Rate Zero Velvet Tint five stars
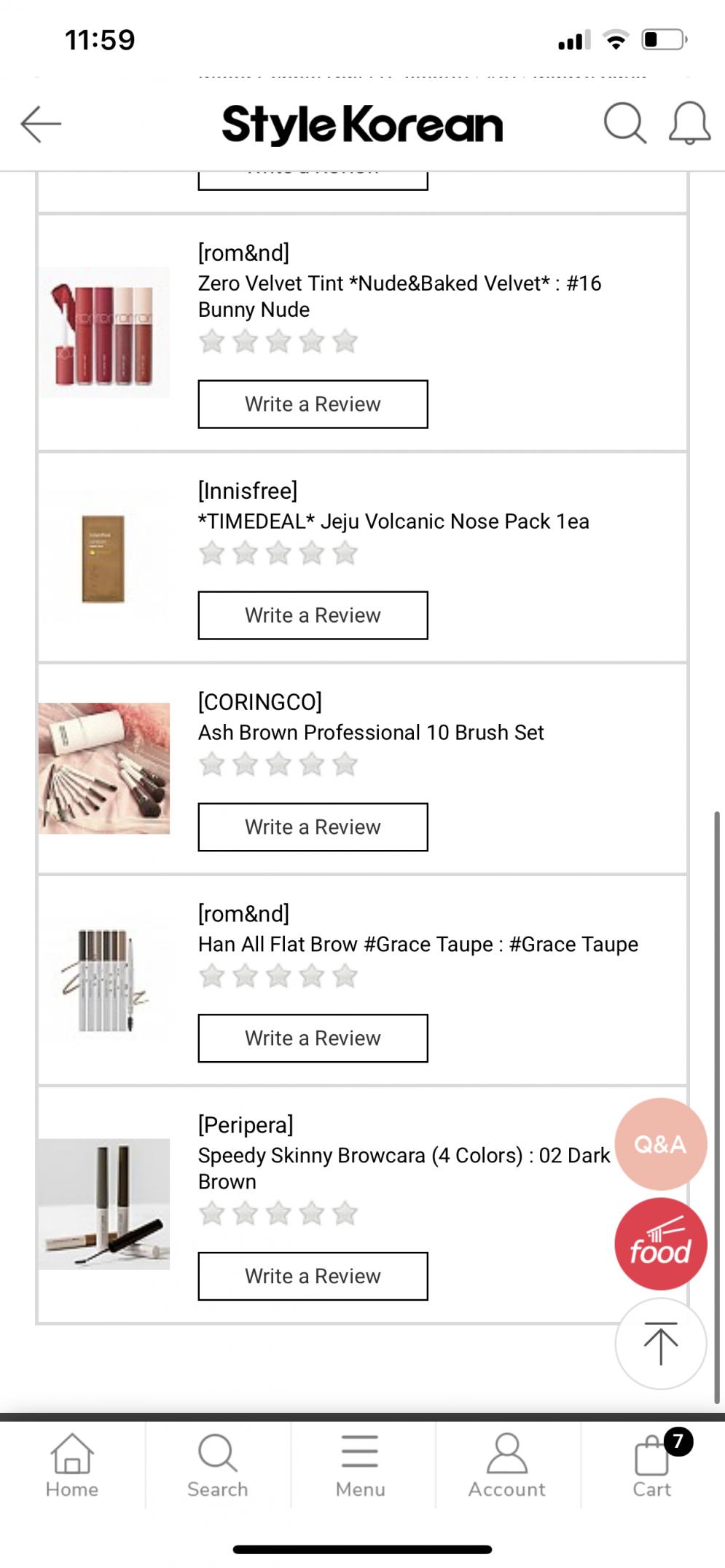 pyautogui.click(x=345, y=342)
